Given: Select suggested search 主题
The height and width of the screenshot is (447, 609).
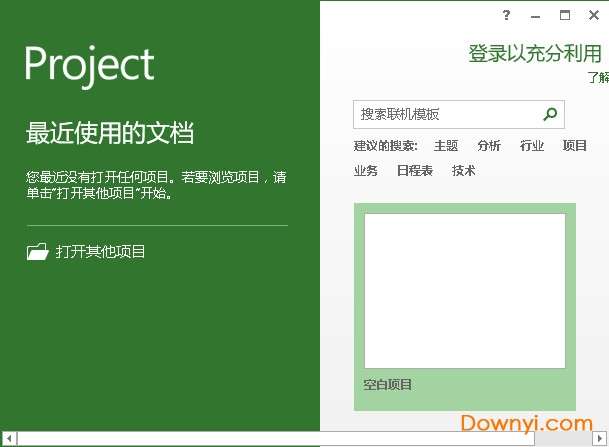Looking at the screenshot, I should (x=446, y=146).
